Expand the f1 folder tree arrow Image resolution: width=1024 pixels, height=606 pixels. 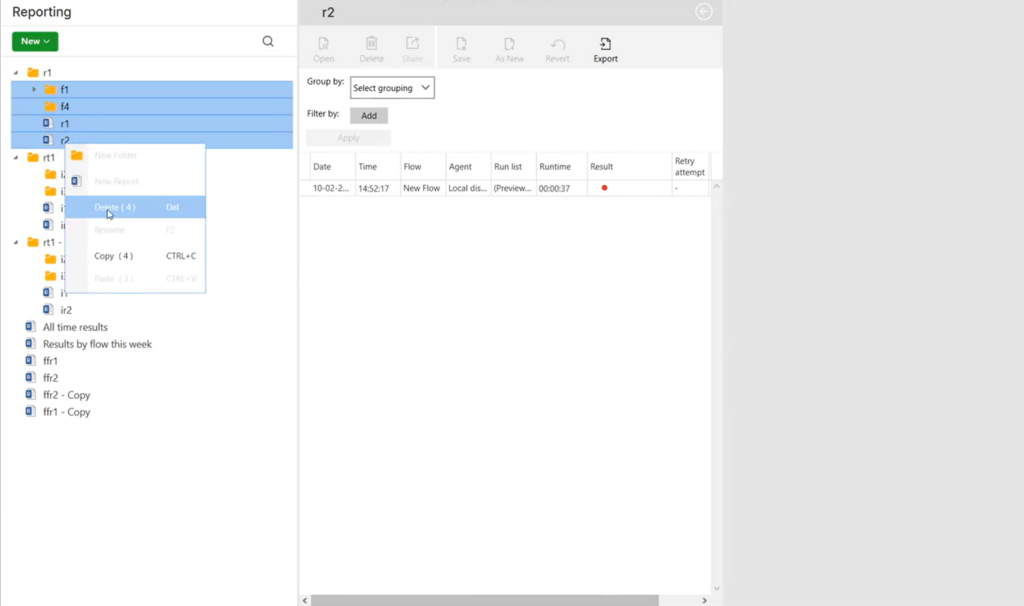34,90
